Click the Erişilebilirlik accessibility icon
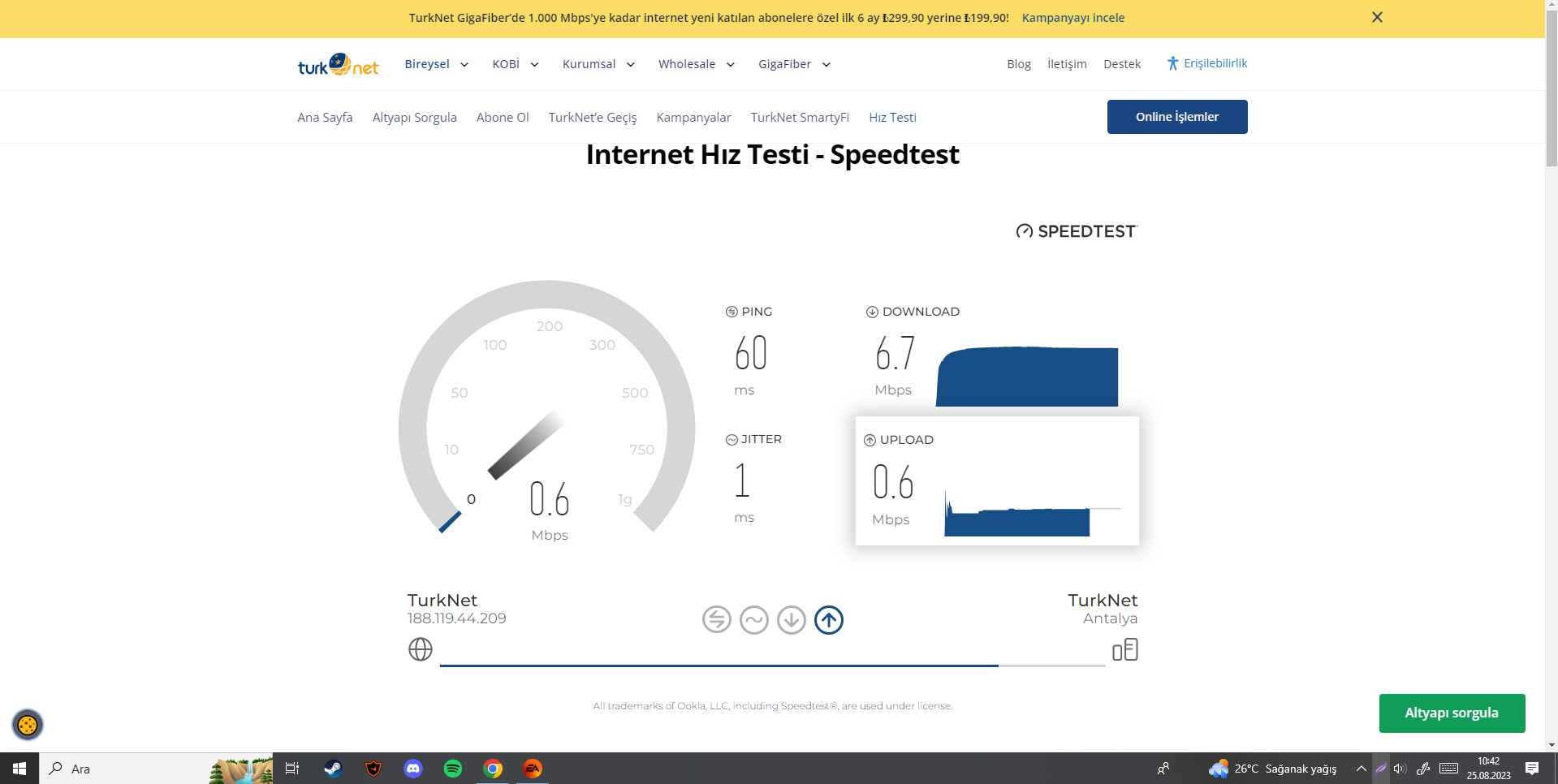 point(1172,63)
